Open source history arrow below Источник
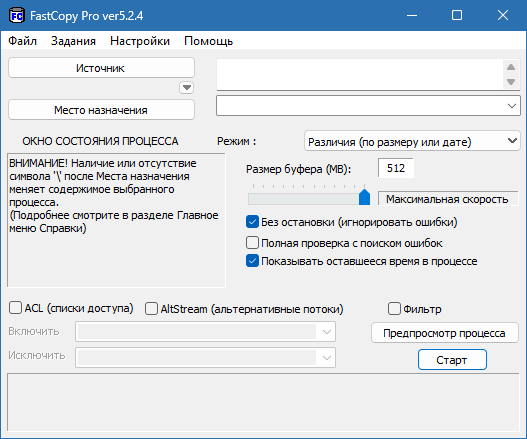Viewport: 527px width, 439px height. [187, 88]
